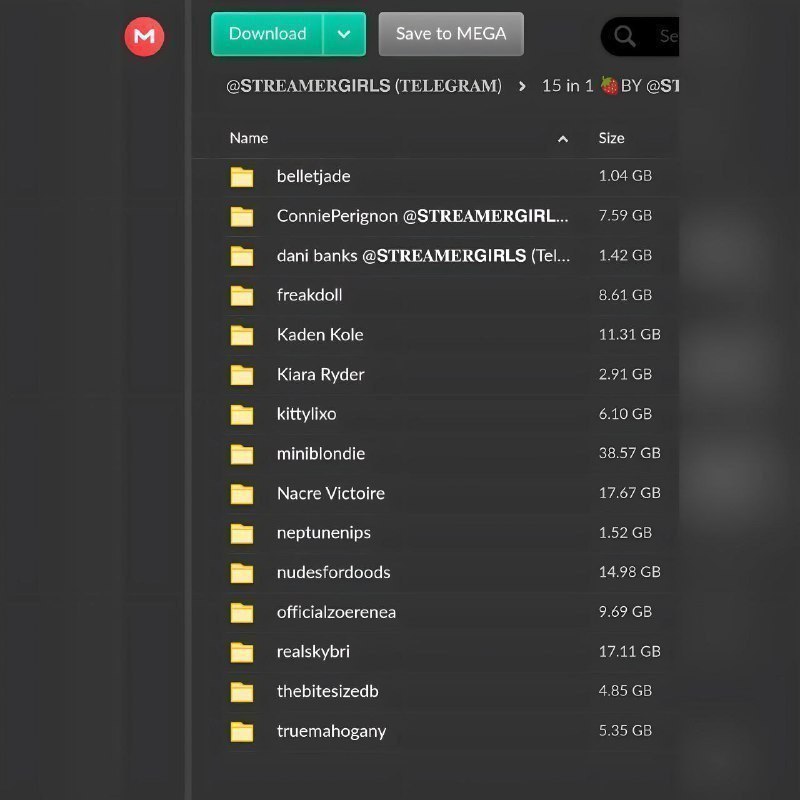Click the search magnifier icon
This screenshot has height=800, width=800.
click(624, 36)
